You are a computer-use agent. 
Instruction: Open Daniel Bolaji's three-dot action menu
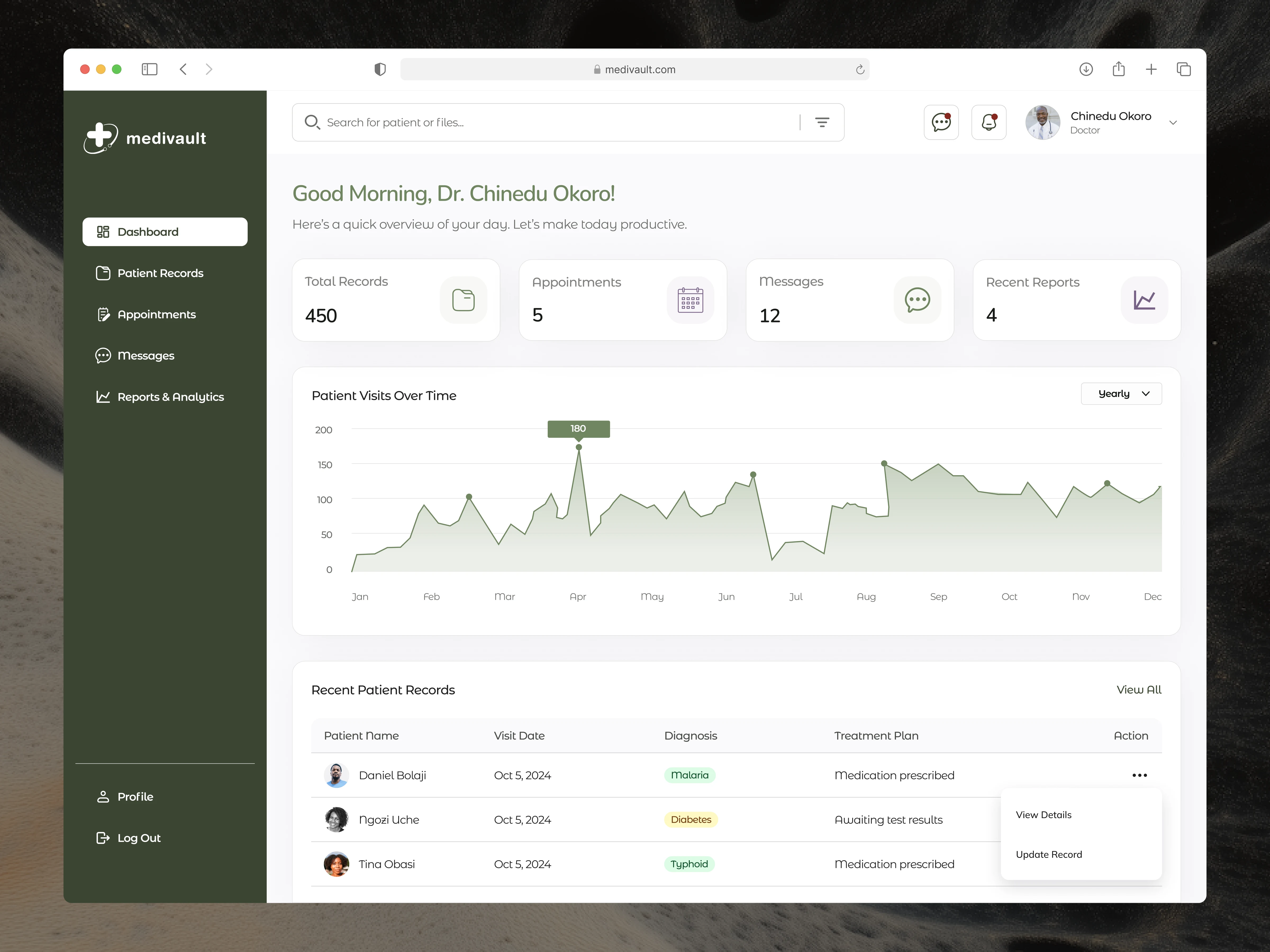[1139, 775]
